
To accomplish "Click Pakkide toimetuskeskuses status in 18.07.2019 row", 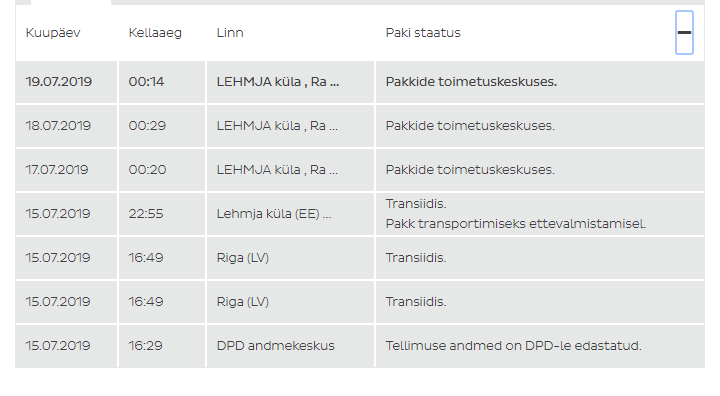I will [x=470, y=126].
